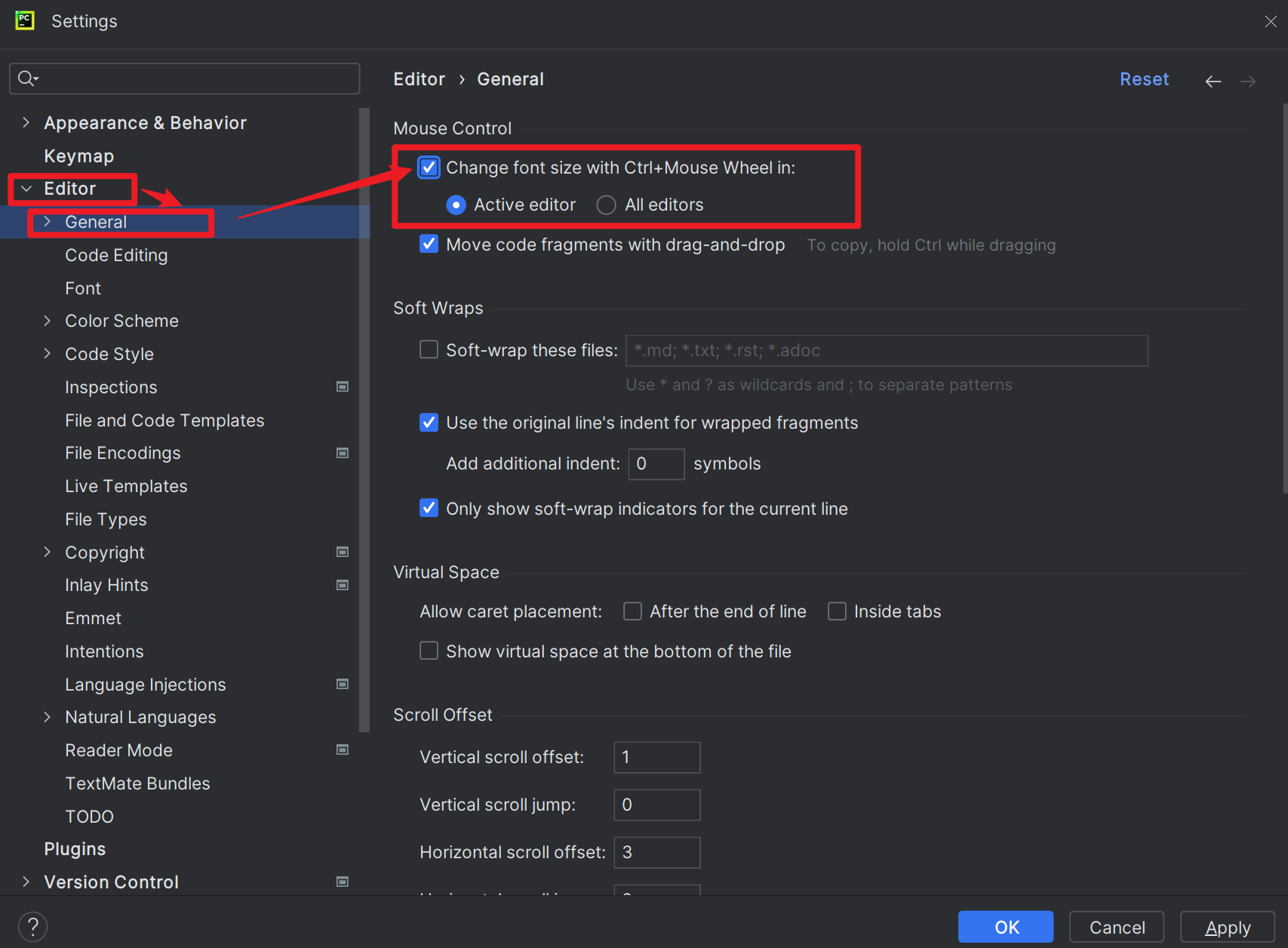
Task: Enable Inside tabs caret placement checkbox
Action: point(837,611)
